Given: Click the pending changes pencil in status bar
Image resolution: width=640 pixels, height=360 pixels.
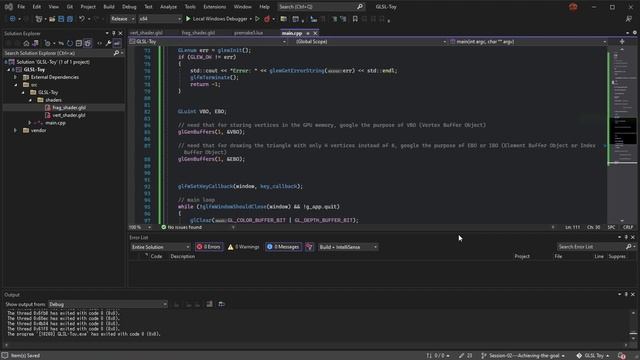Looking at the screenshot, I should click(465, 356).
